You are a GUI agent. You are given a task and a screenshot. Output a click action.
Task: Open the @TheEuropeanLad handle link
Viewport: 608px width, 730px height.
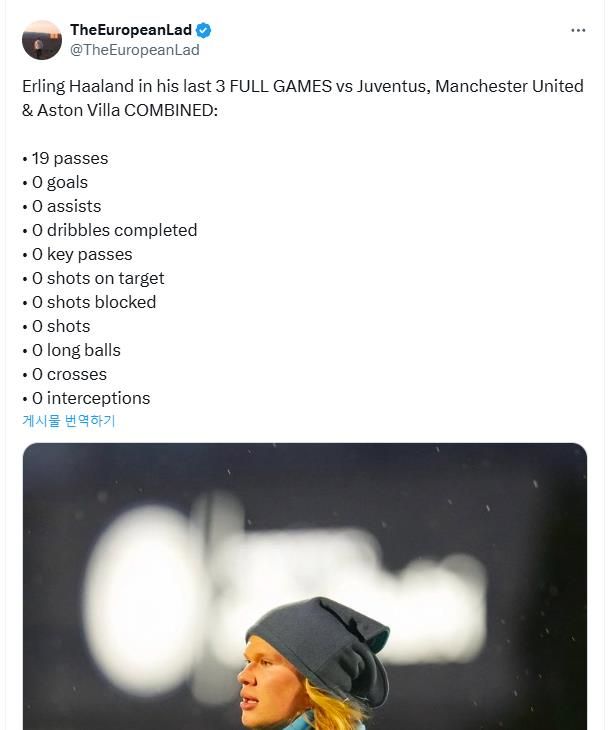pos(134,50)
